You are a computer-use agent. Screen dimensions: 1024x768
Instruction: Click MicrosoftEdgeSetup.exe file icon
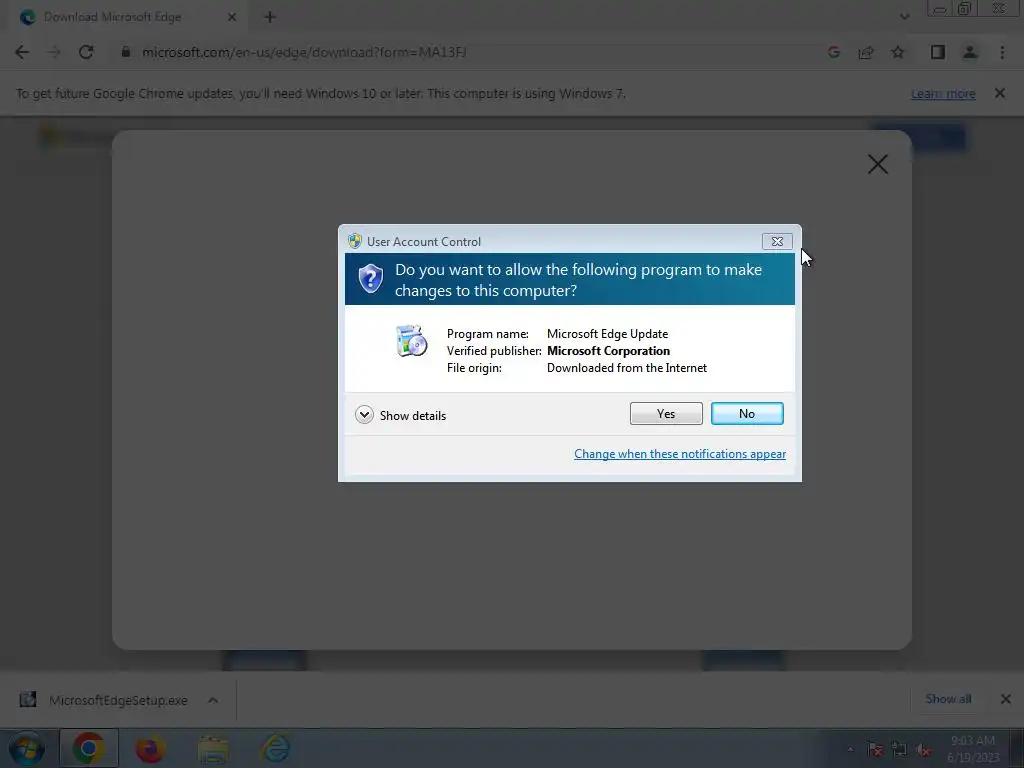tap(27, 699)
